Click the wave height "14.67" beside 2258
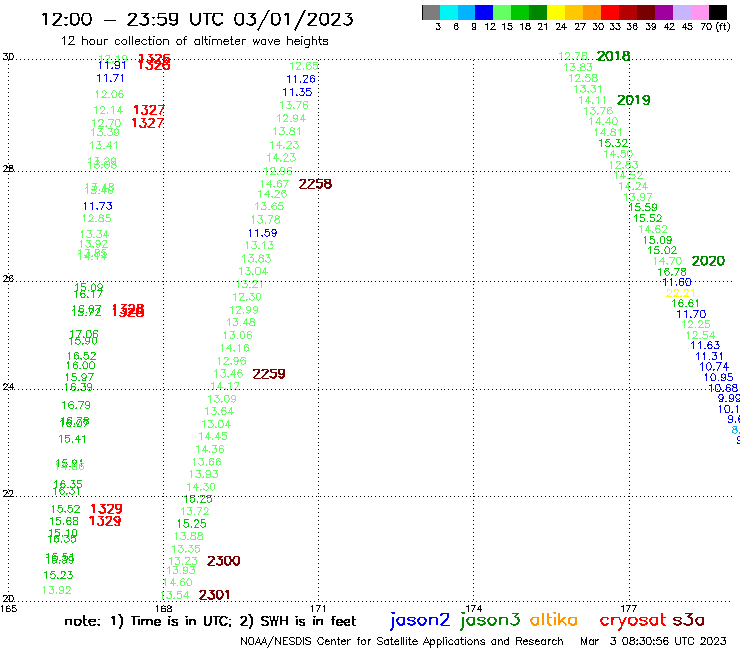The width and height of the screenshot is (740, 650). point(274,184)
